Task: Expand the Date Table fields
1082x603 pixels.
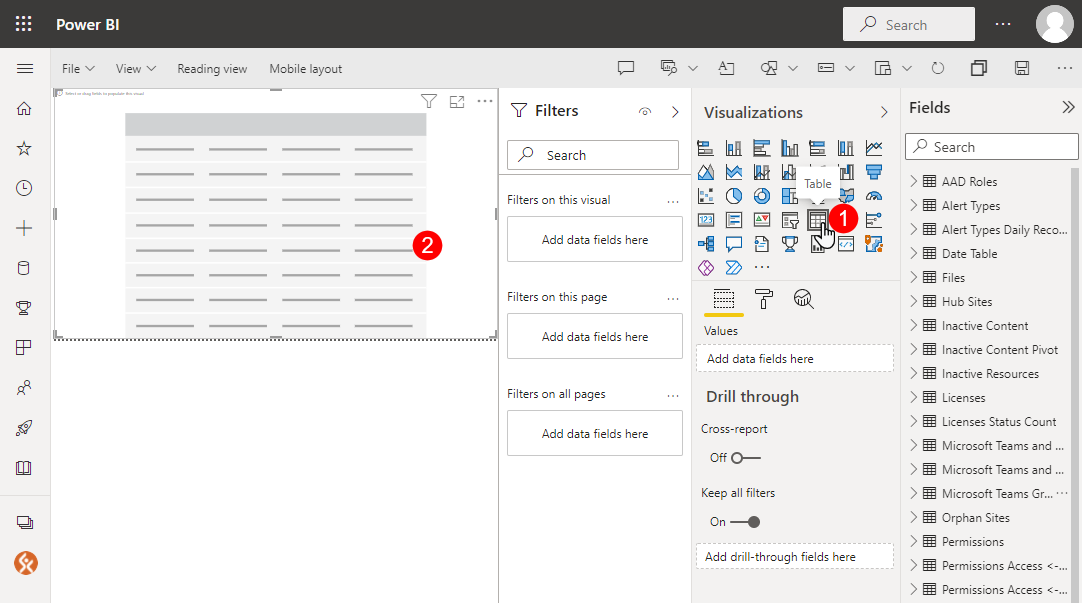Action: [914, 253]
